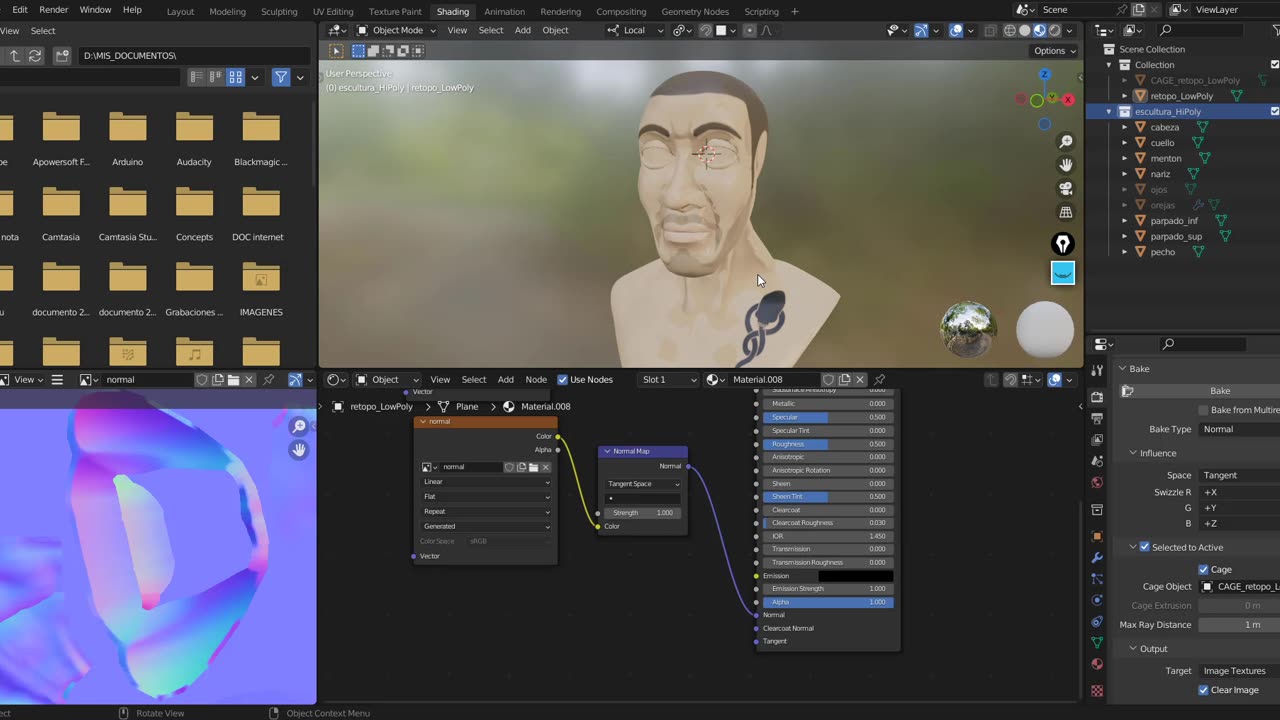Select solid viewport shading mode
This screenshot has height=720, width=1280.
coord(1025,30)
